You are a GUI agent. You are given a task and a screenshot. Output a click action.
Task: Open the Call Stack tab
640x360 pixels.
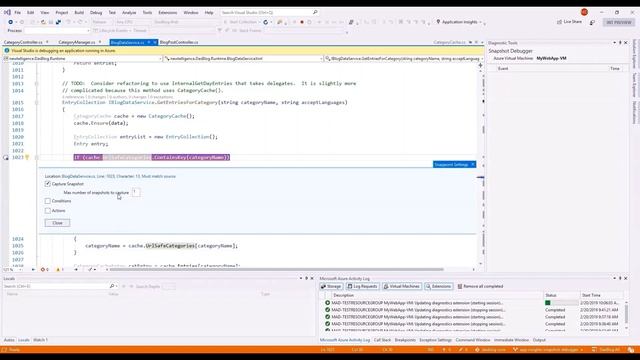point(382,340)
